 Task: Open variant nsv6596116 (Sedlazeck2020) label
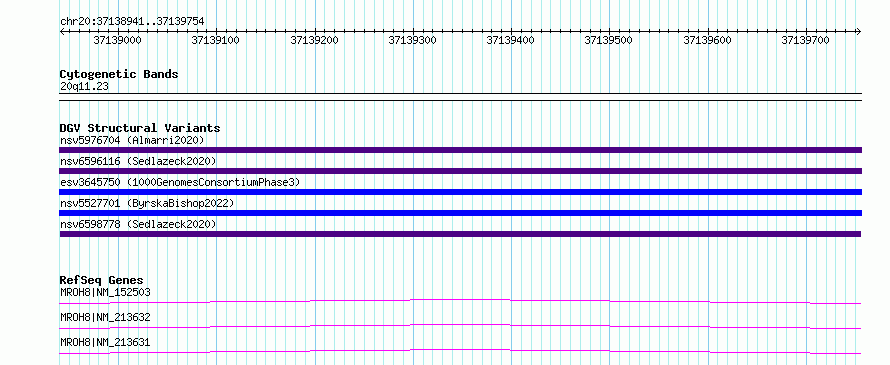138,162
